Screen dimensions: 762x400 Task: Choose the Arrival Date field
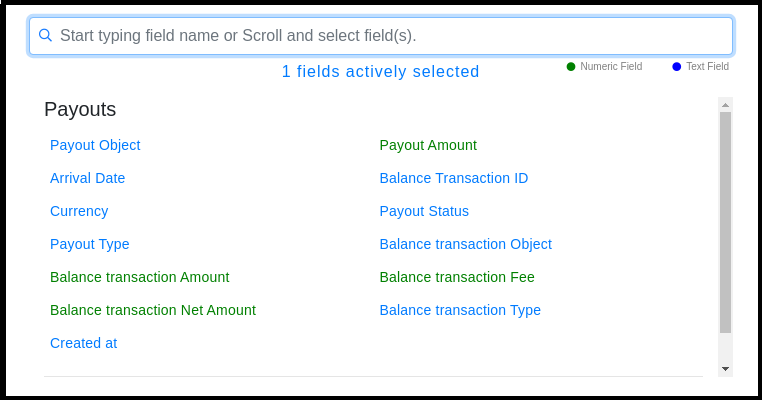tap(87, 178)
